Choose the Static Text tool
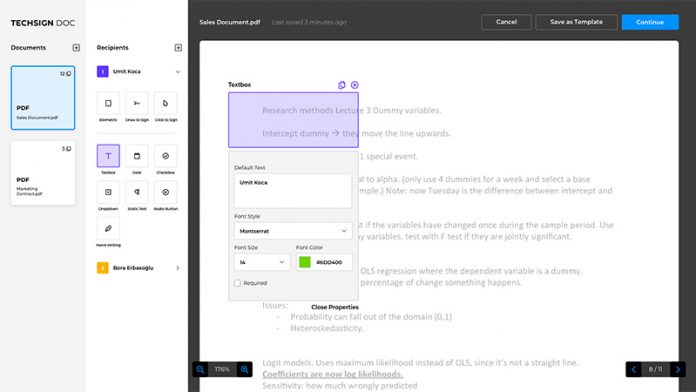 coord(137,192)
